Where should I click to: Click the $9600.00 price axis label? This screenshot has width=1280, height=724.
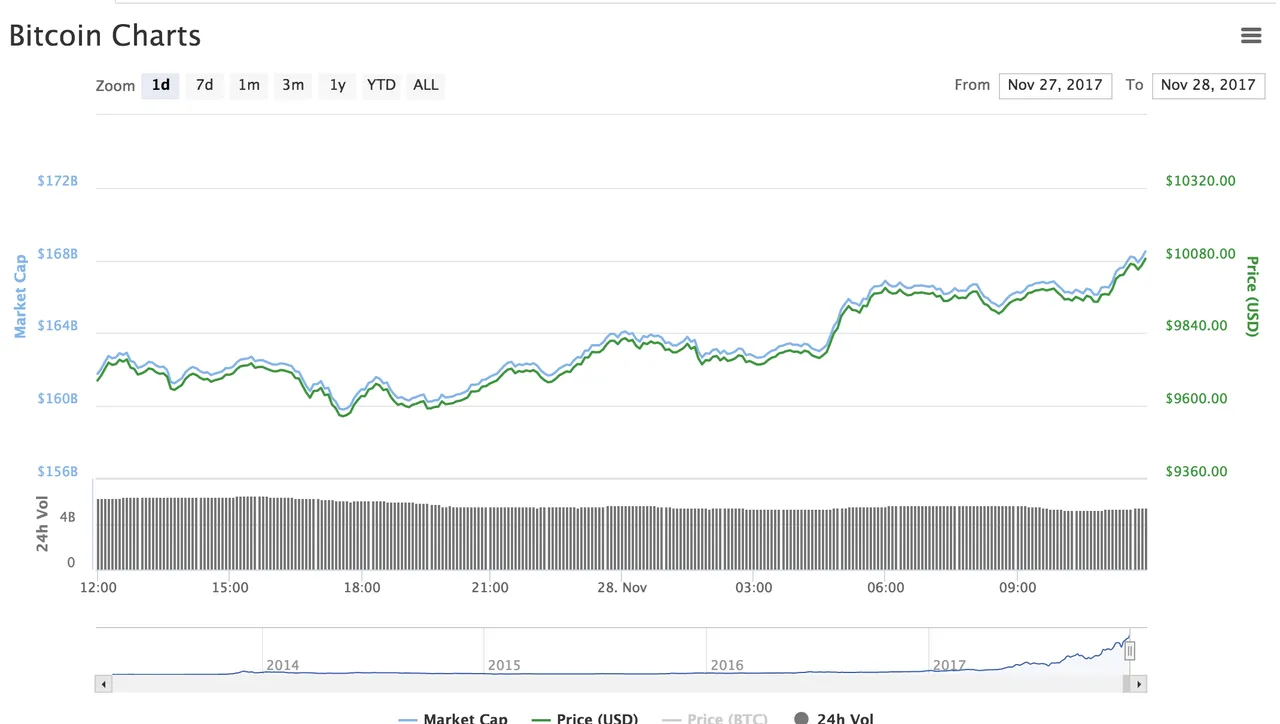(1196, 399)
